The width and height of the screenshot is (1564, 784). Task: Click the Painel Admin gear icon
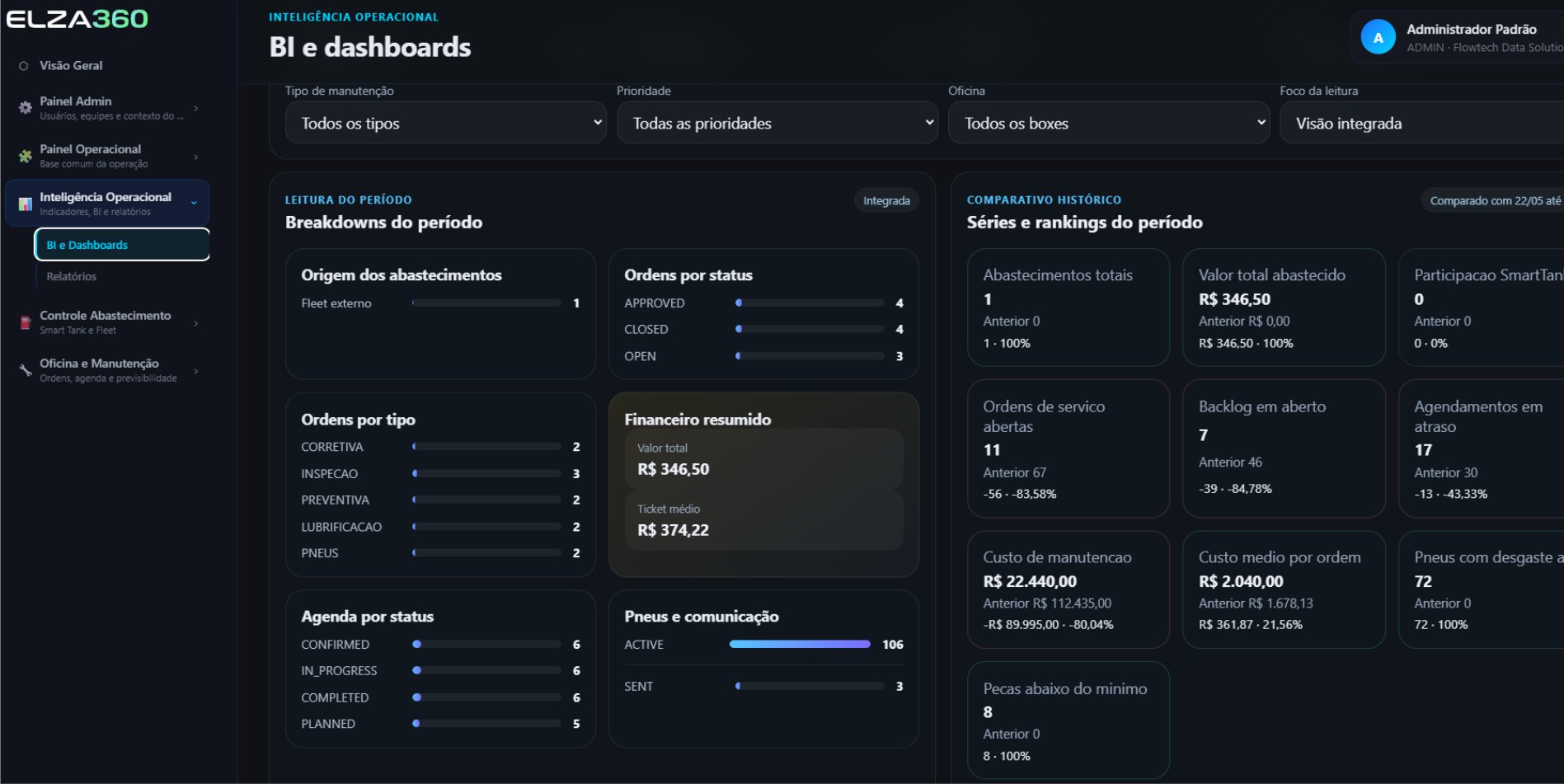click(x=25, y=107)
